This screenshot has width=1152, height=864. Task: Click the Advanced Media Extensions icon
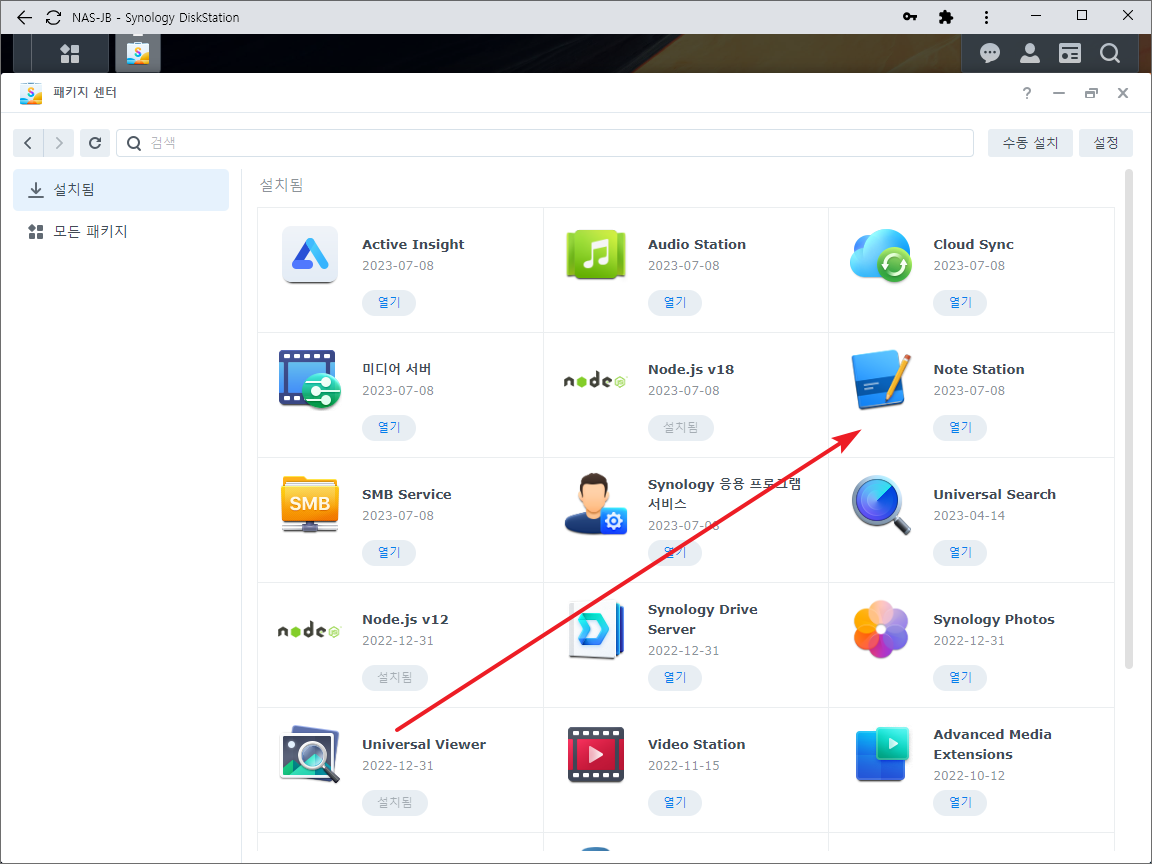pyautogui.click(x=881, y=755)
